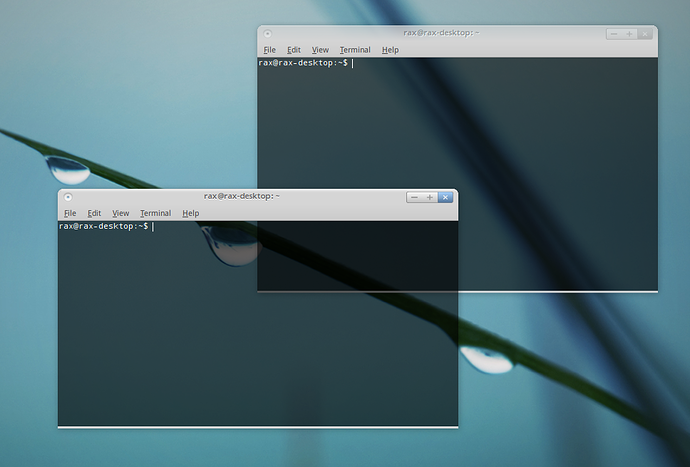Click title text of front terminal window
The width and height of the screenshot is (690, 467).
tap(242, 196)
